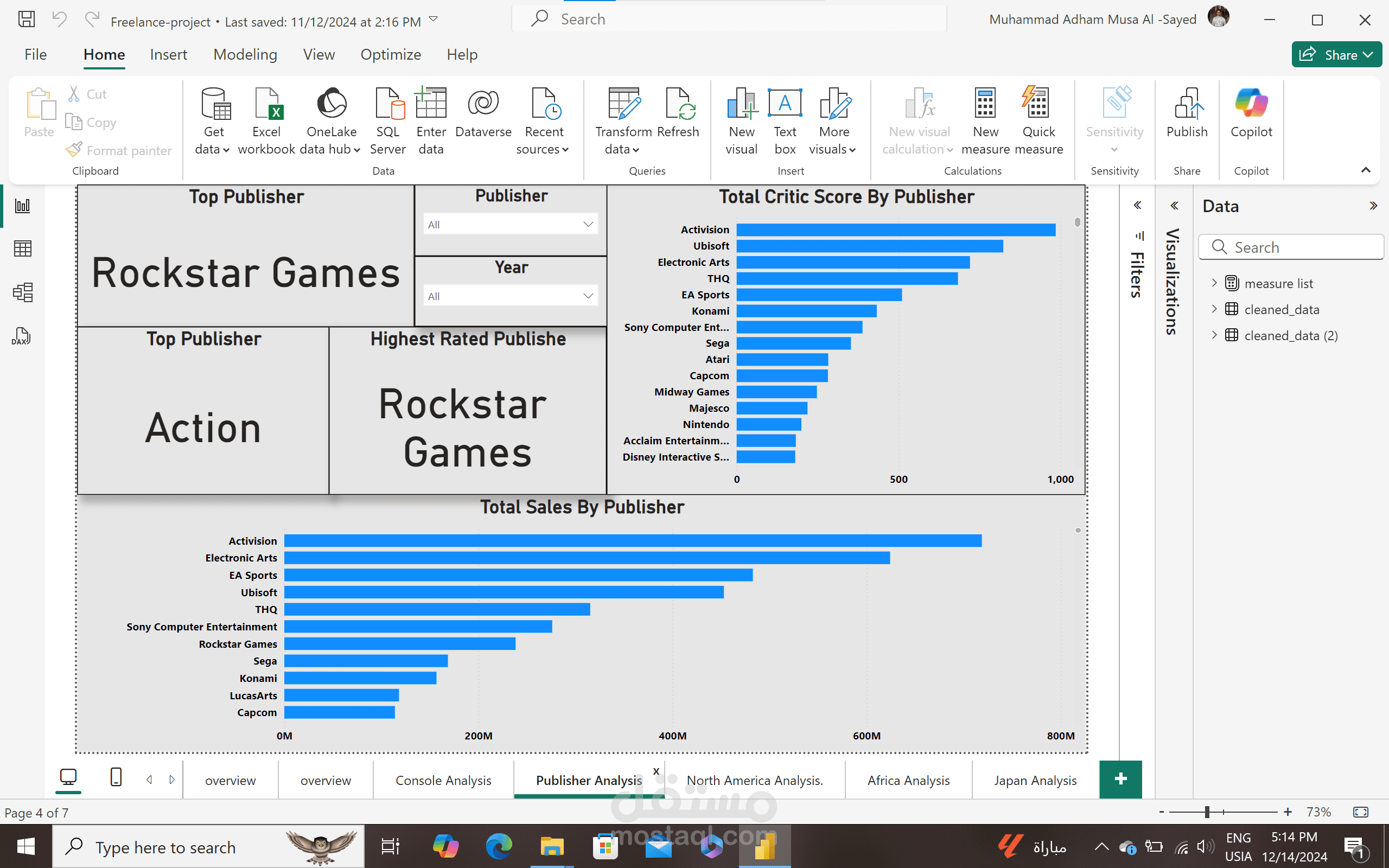Add a new report page

coord(1120,779)
